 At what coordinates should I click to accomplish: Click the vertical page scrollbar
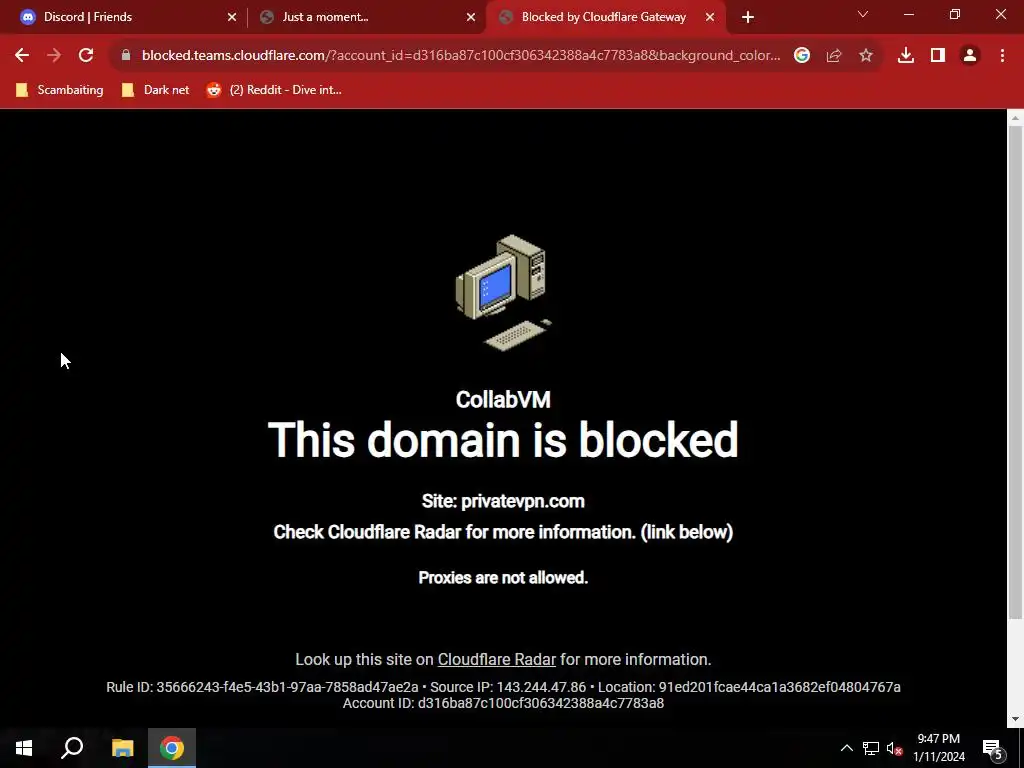[1015, 372]
